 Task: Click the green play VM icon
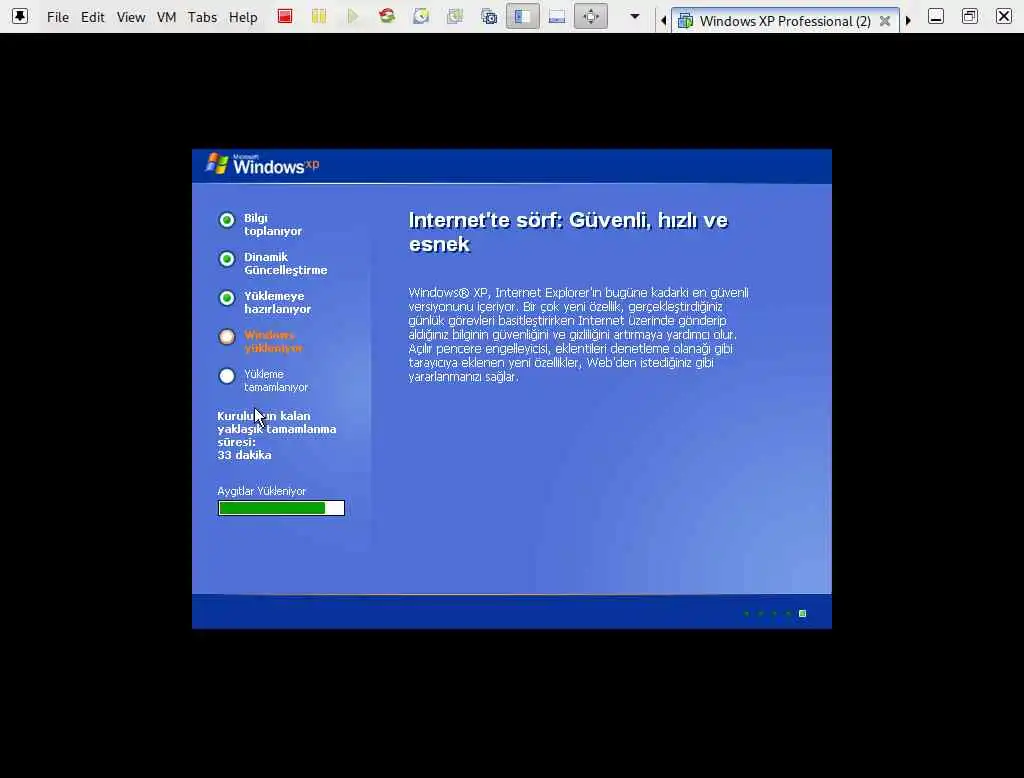353,16
